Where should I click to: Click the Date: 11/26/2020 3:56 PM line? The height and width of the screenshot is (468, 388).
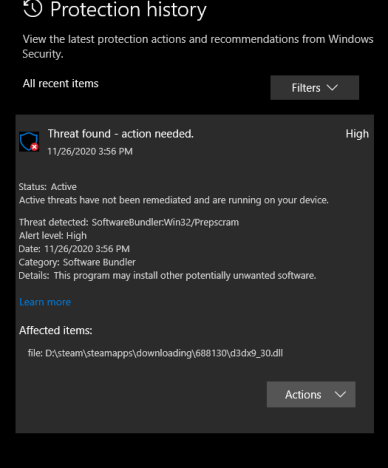pyautogui.click(x=74, y=249)
